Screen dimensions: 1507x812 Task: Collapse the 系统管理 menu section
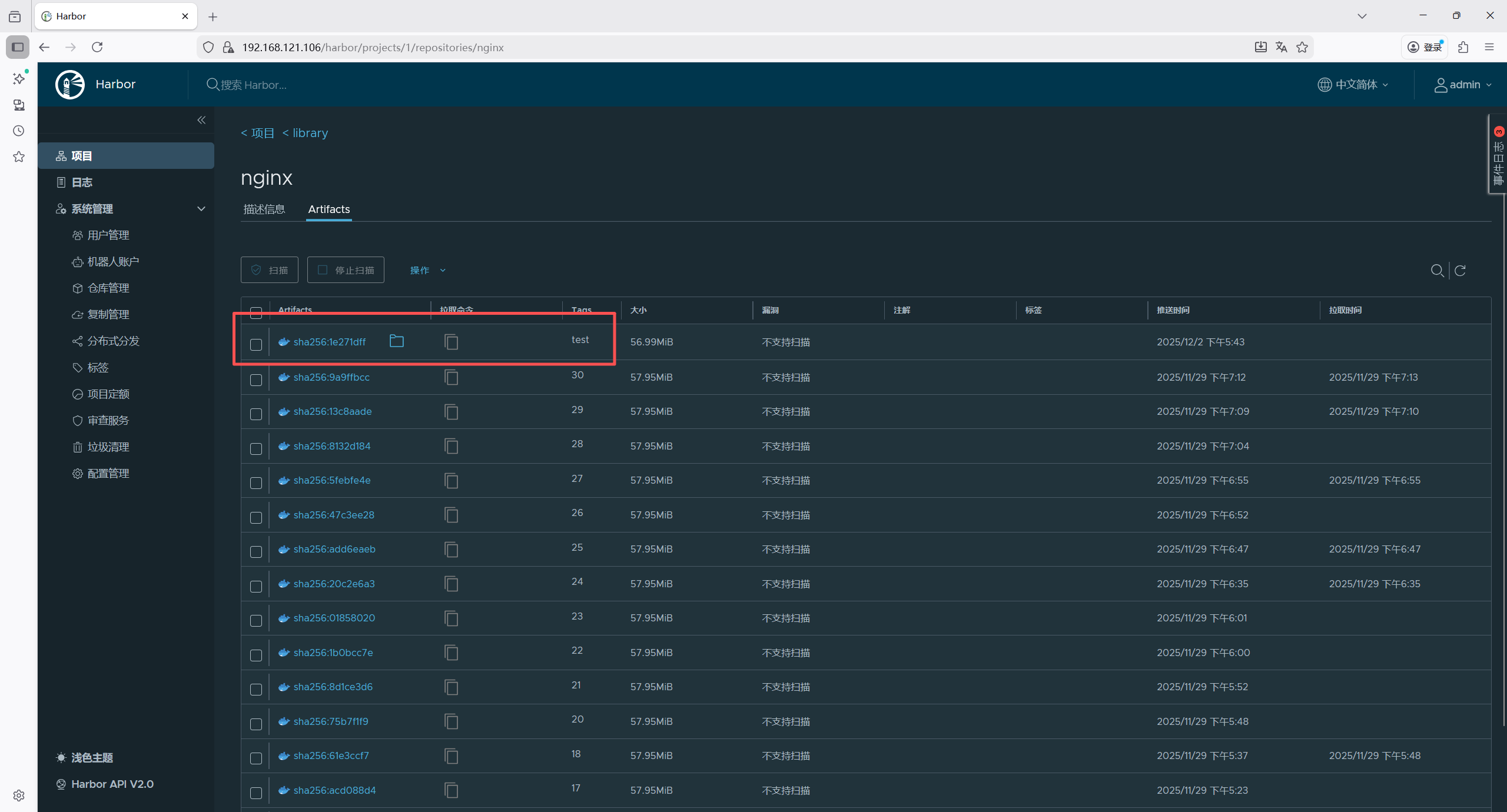201,209
